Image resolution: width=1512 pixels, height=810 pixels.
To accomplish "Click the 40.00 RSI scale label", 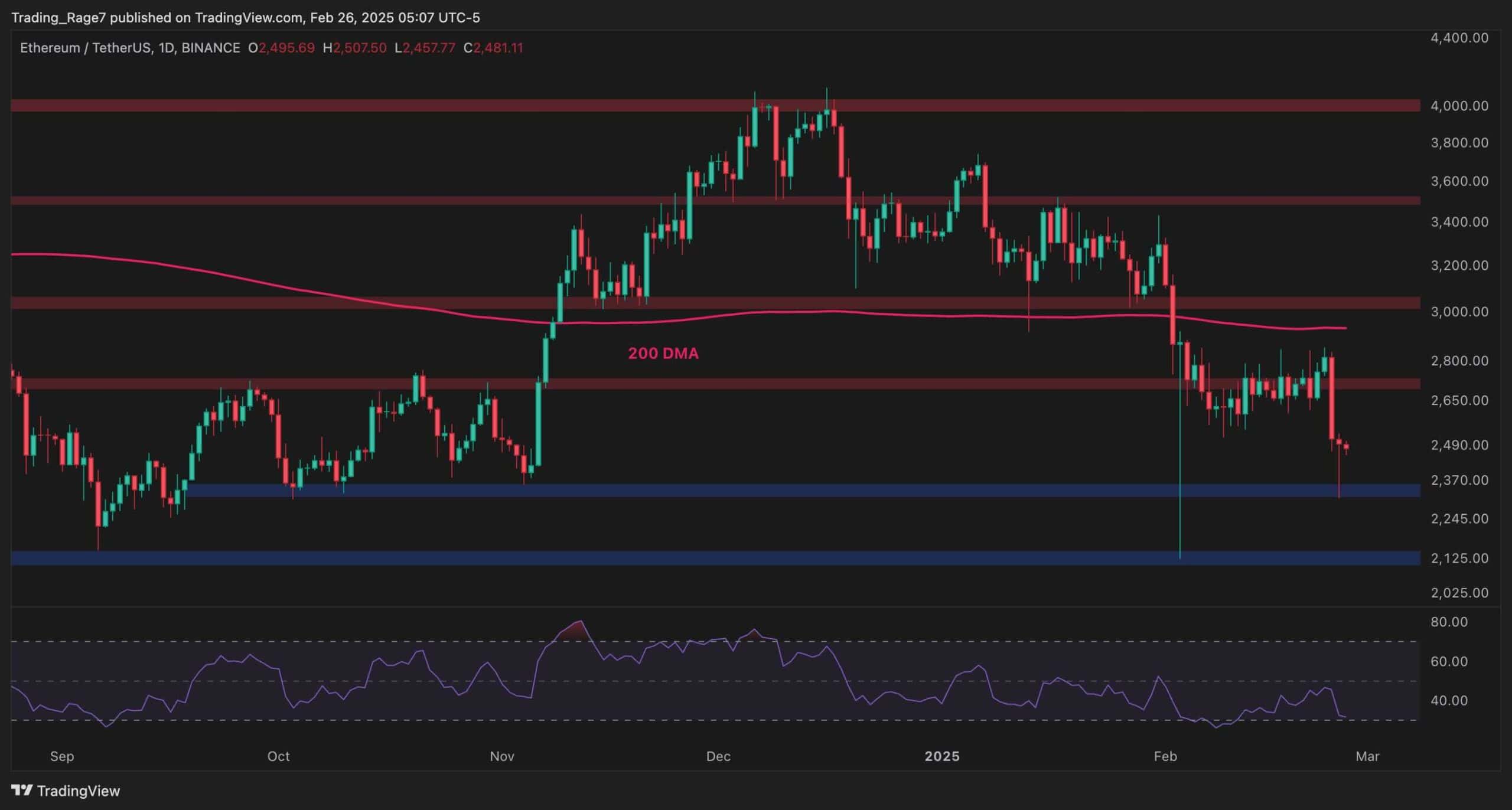I will tap(1449, 700).
